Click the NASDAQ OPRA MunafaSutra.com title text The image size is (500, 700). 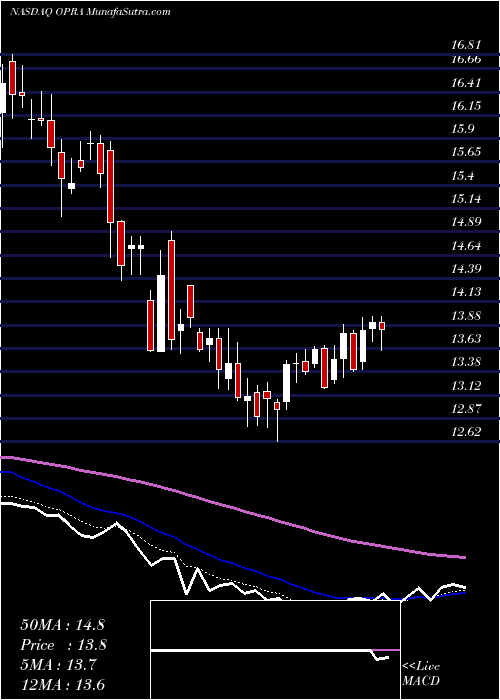90,12
